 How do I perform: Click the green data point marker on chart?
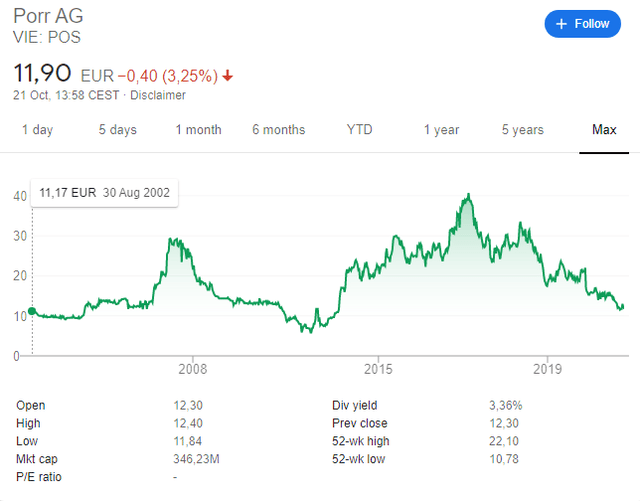click(x=32, y=312)
